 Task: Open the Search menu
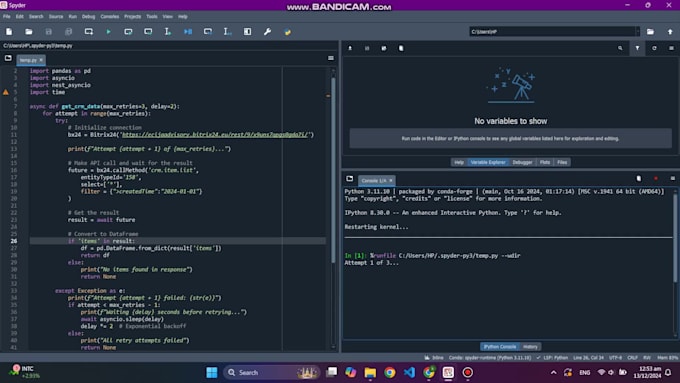pos(36,16)
